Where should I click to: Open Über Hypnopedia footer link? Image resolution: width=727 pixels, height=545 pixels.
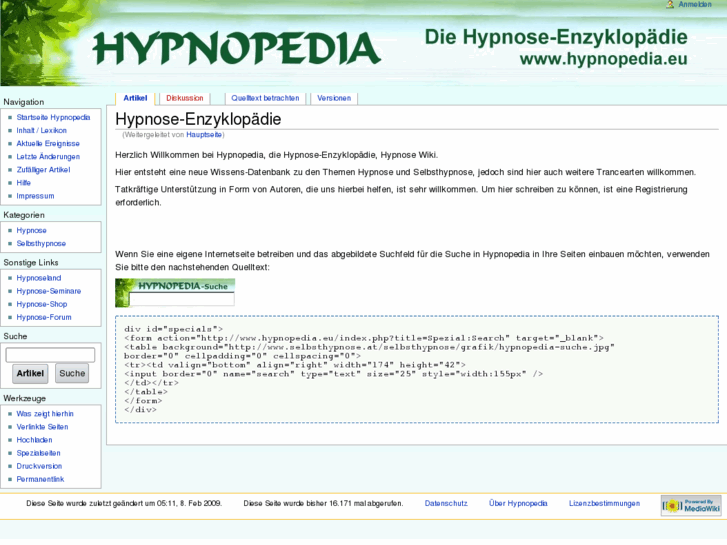tap(518, 503)
